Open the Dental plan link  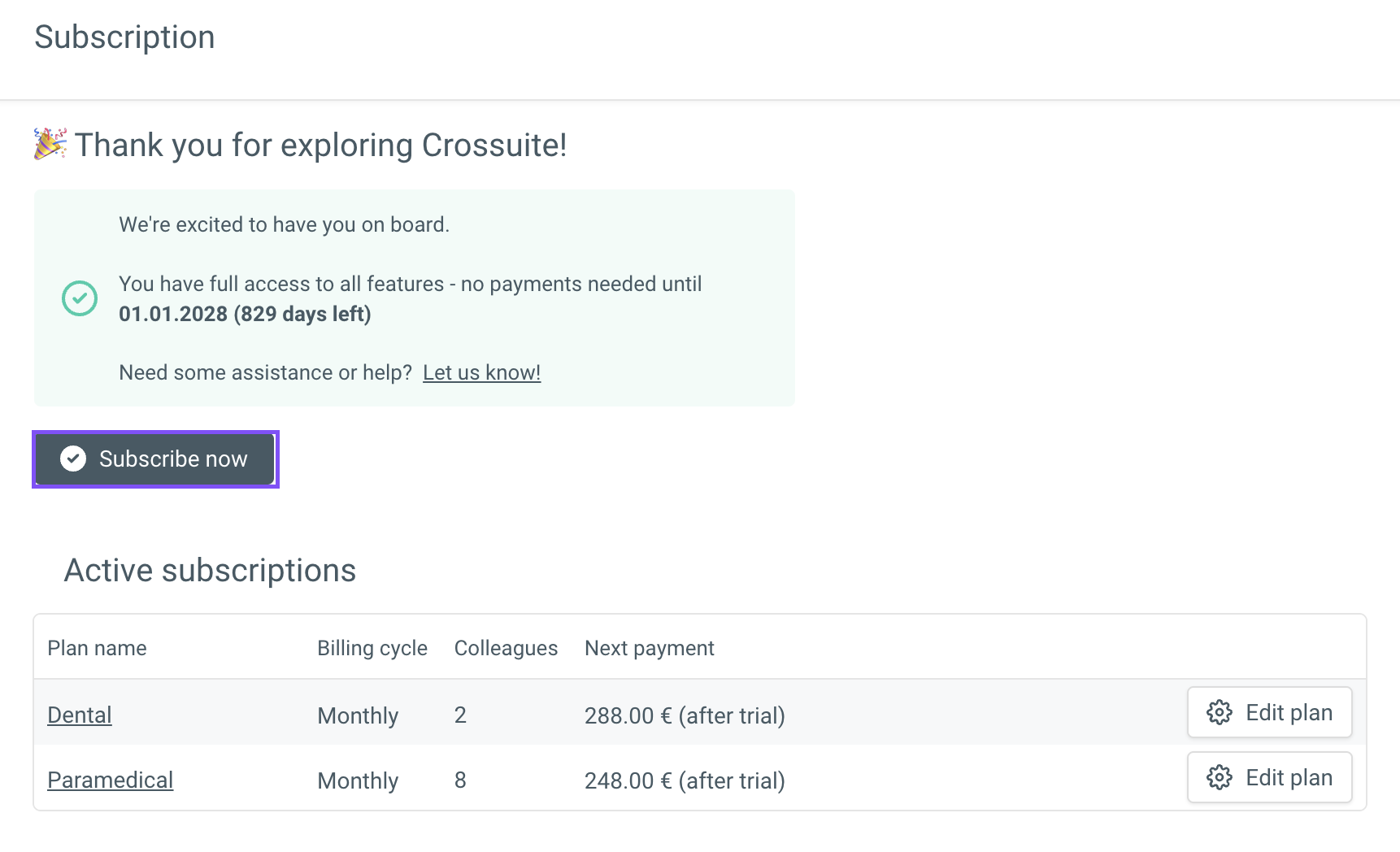(80, 715)
